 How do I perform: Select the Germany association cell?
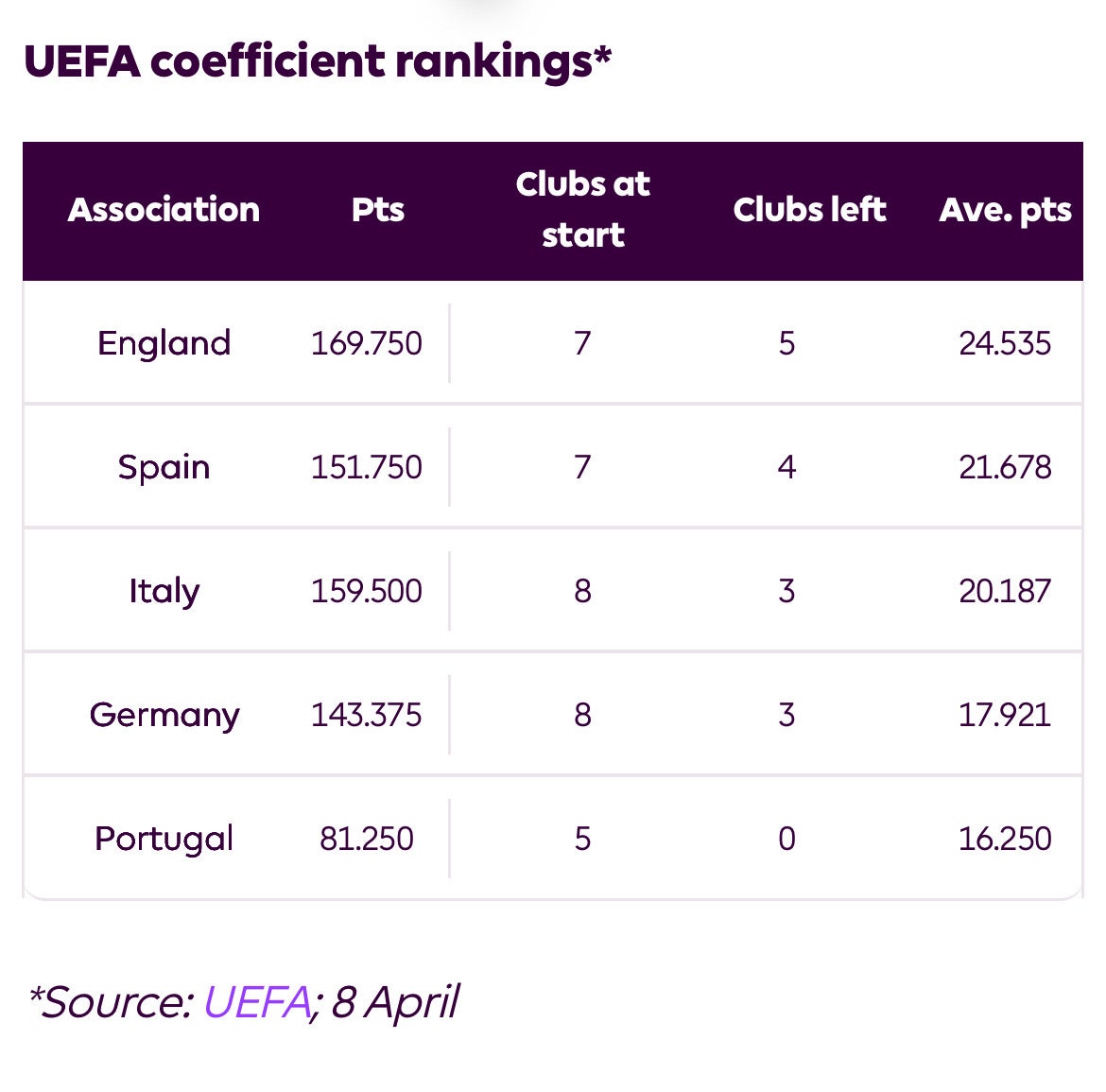(x=164, y=715)
